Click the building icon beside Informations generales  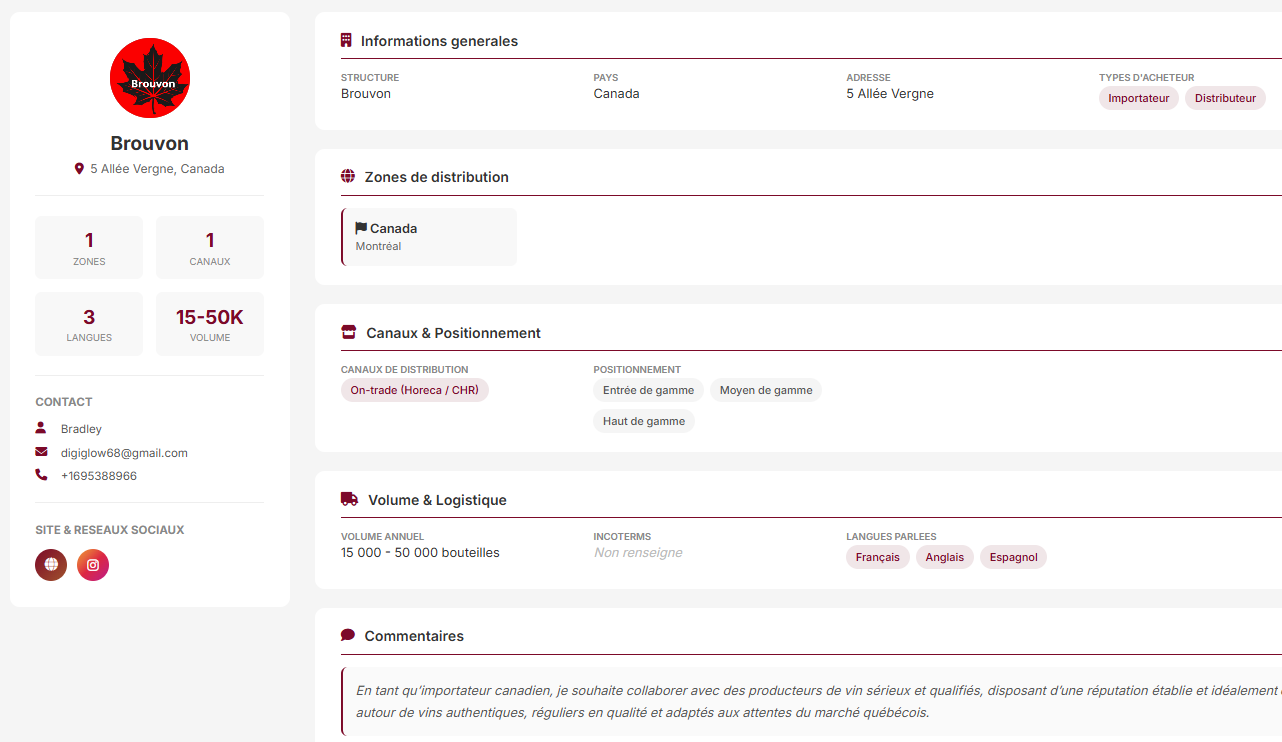pos(346,41)
